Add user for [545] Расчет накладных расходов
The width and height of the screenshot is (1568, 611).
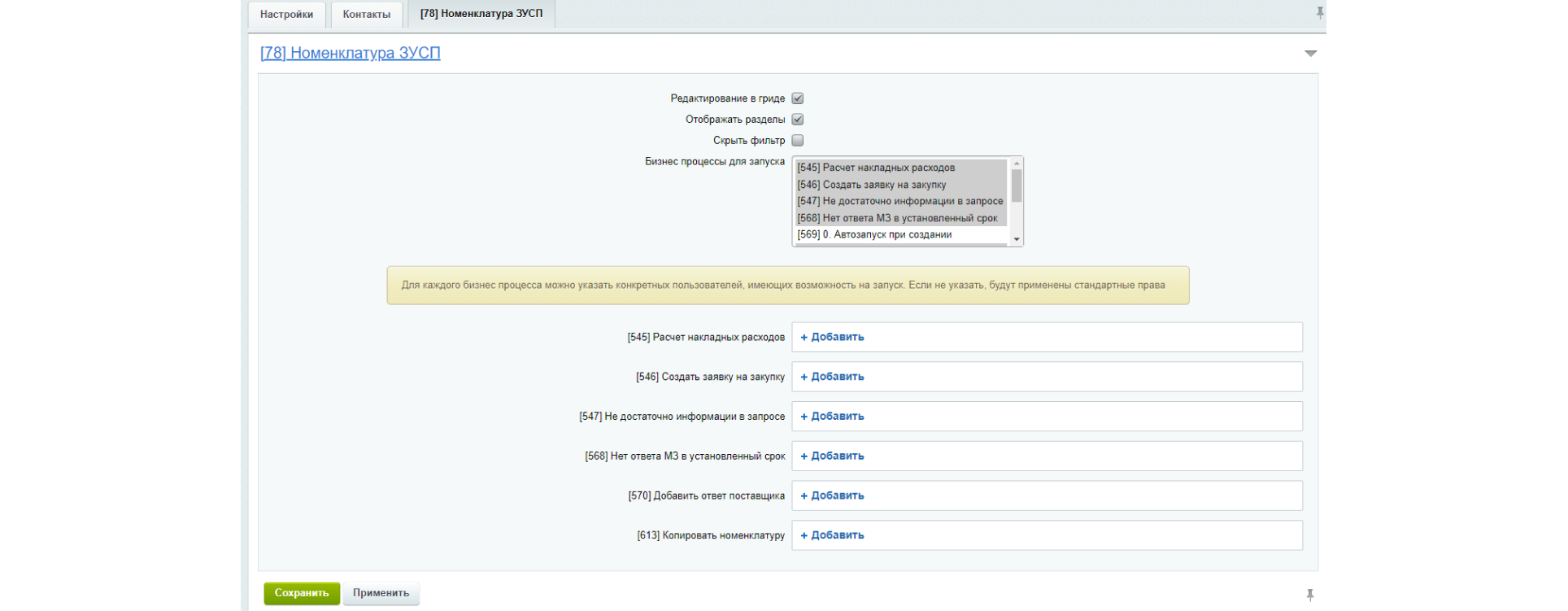pyautogui.click(x=833, y=337)
